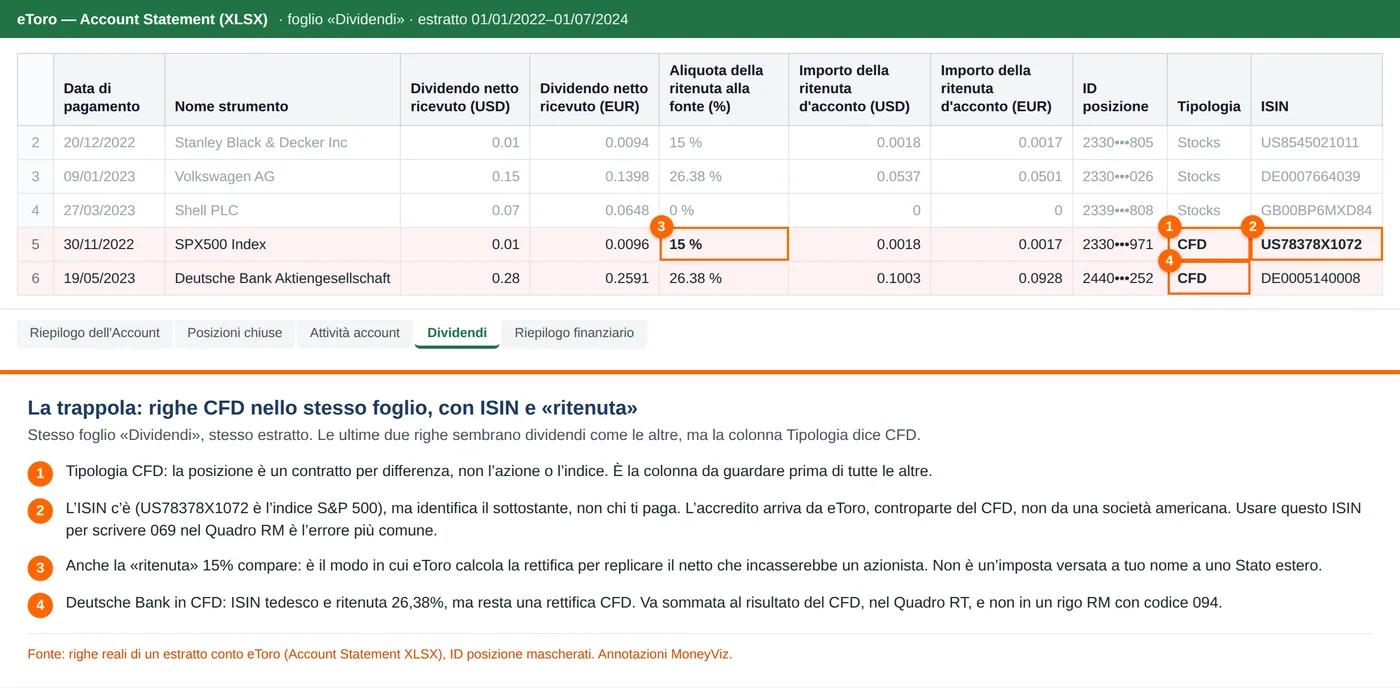Select row number 6 header
The height and width of the screenshot is (688, 1400).
click(36, 279)
